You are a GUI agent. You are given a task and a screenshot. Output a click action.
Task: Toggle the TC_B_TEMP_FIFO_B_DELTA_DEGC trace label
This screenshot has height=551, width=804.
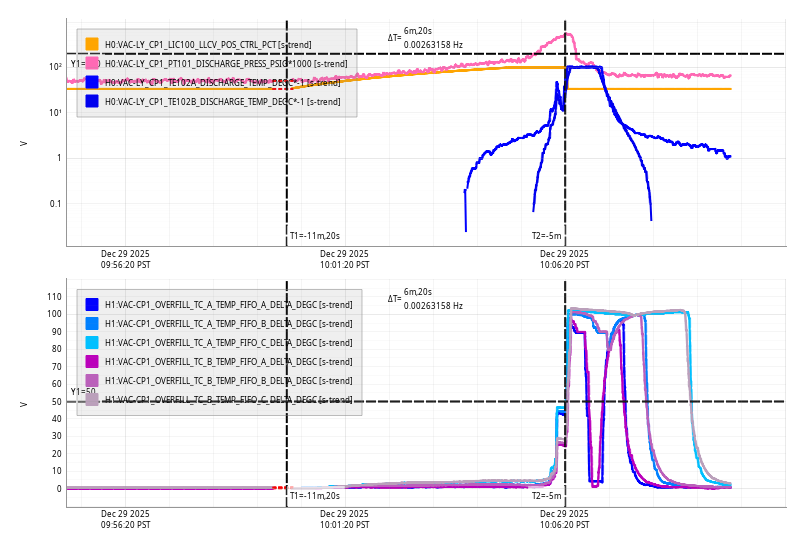tap(228, 380)
